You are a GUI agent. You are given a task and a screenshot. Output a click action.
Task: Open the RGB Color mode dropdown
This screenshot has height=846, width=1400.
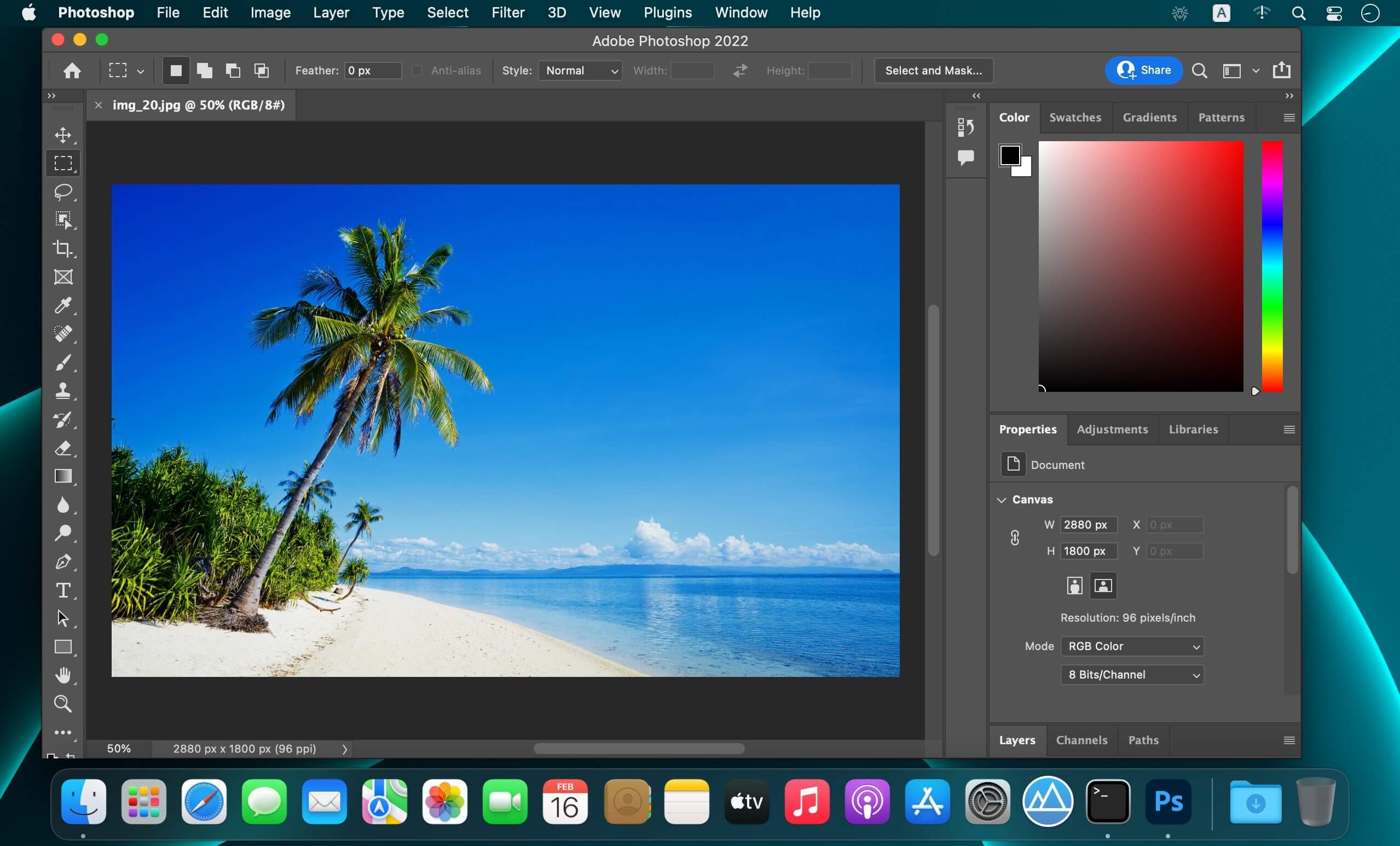(x=1130, y=645)
